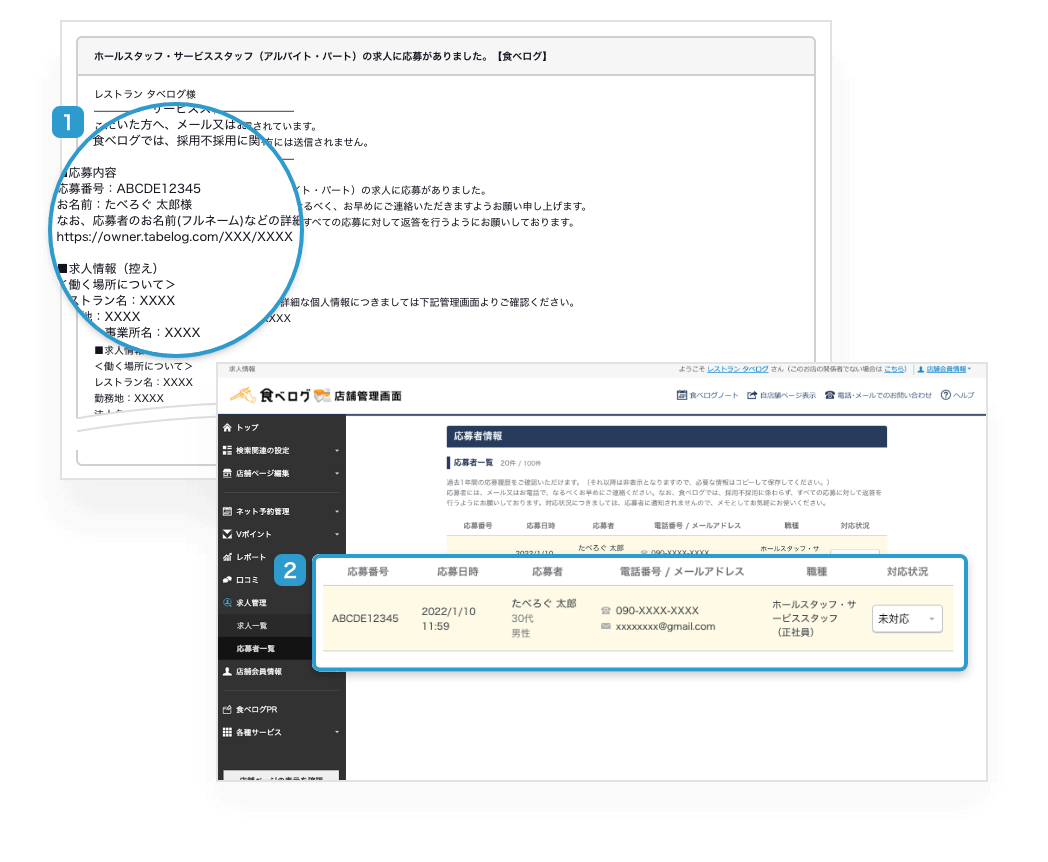
Task: Expand Vポイント with its arrow
Action: 337,534
